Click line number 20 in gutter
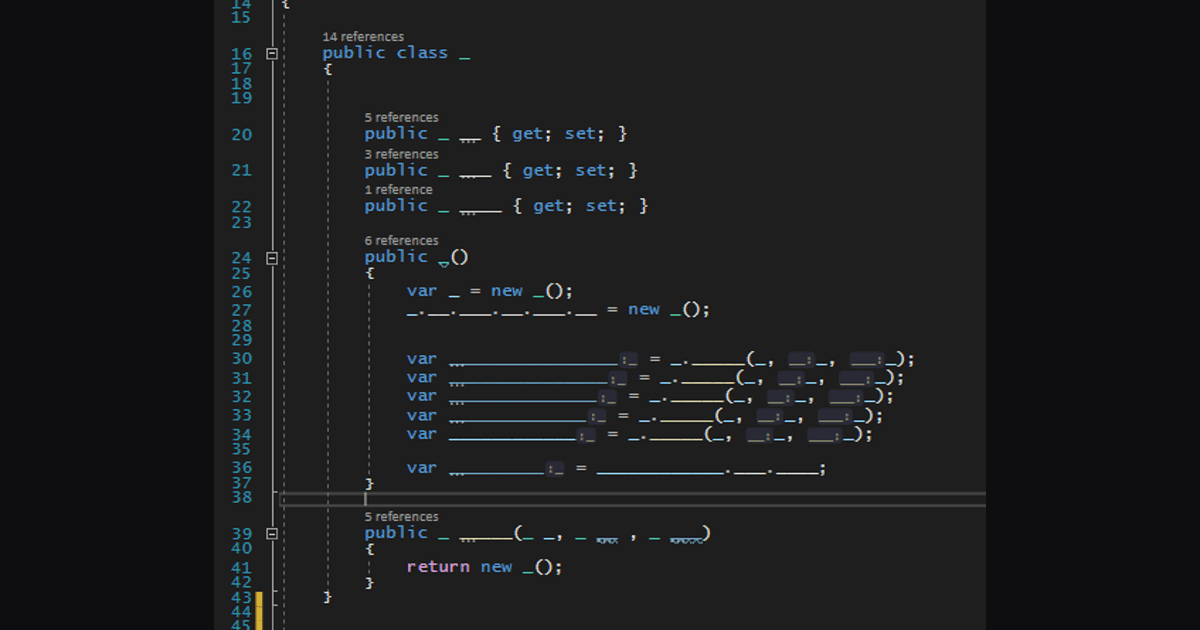Viewport: 1200px width, 630px height. point(241,134)
